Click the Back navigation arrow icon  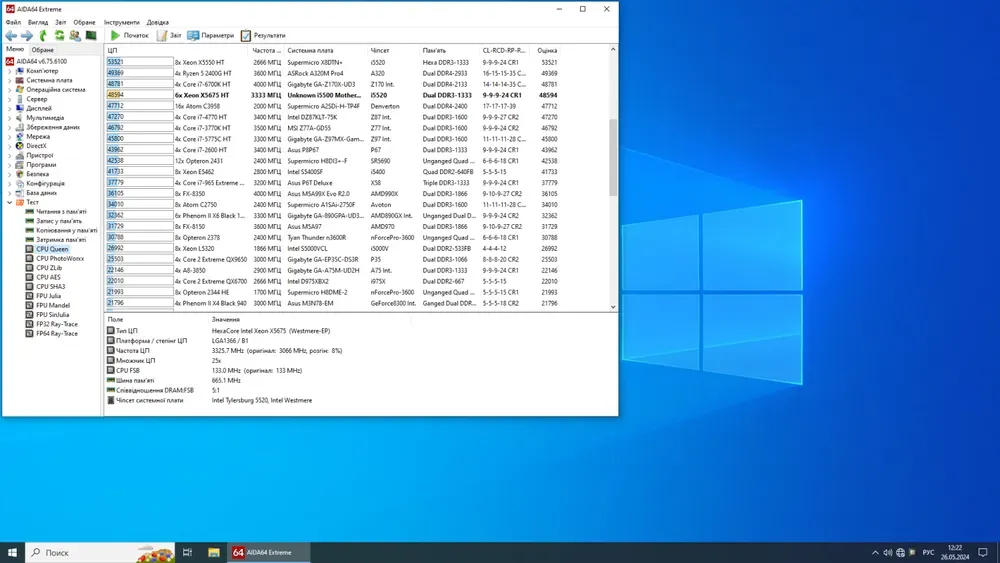[x=11, y=36]
